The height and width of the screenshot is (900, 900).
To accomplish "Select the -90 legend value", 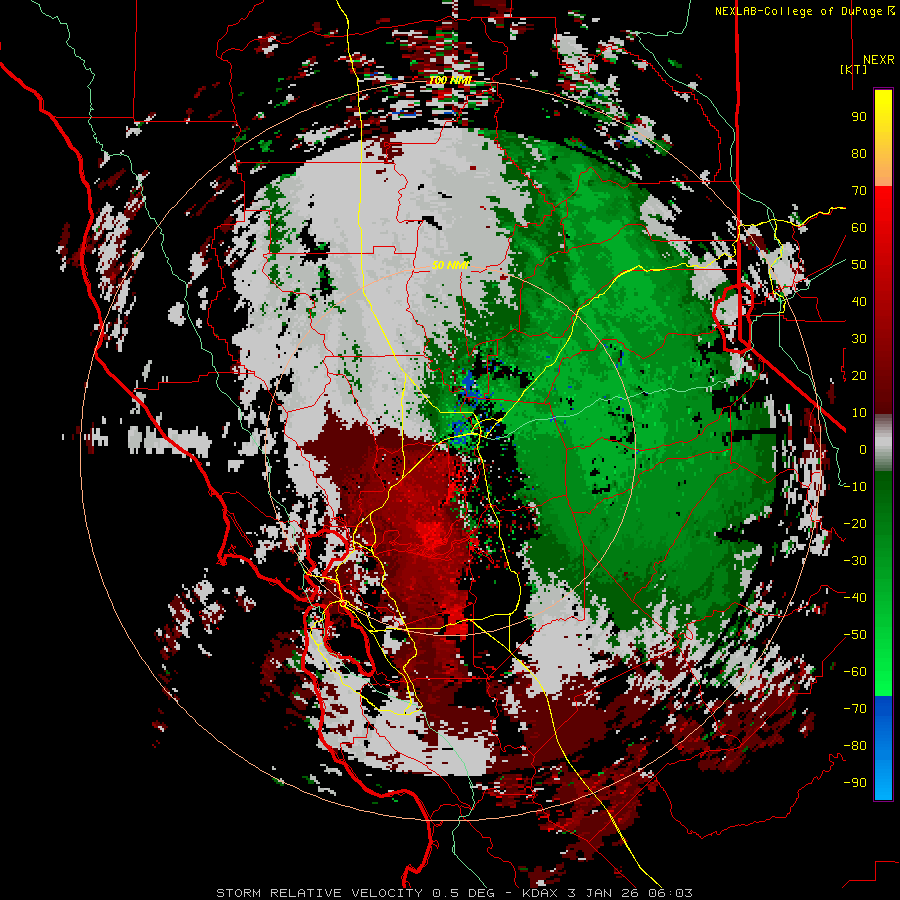I will pyautogui.click(x=855, y=783).
